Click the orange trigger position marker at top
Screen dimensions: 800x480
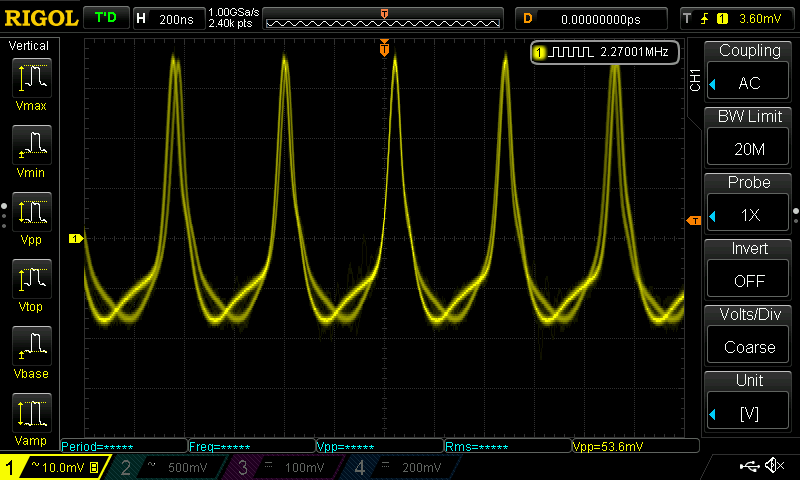pyautogui.click(x=384, y=48)
